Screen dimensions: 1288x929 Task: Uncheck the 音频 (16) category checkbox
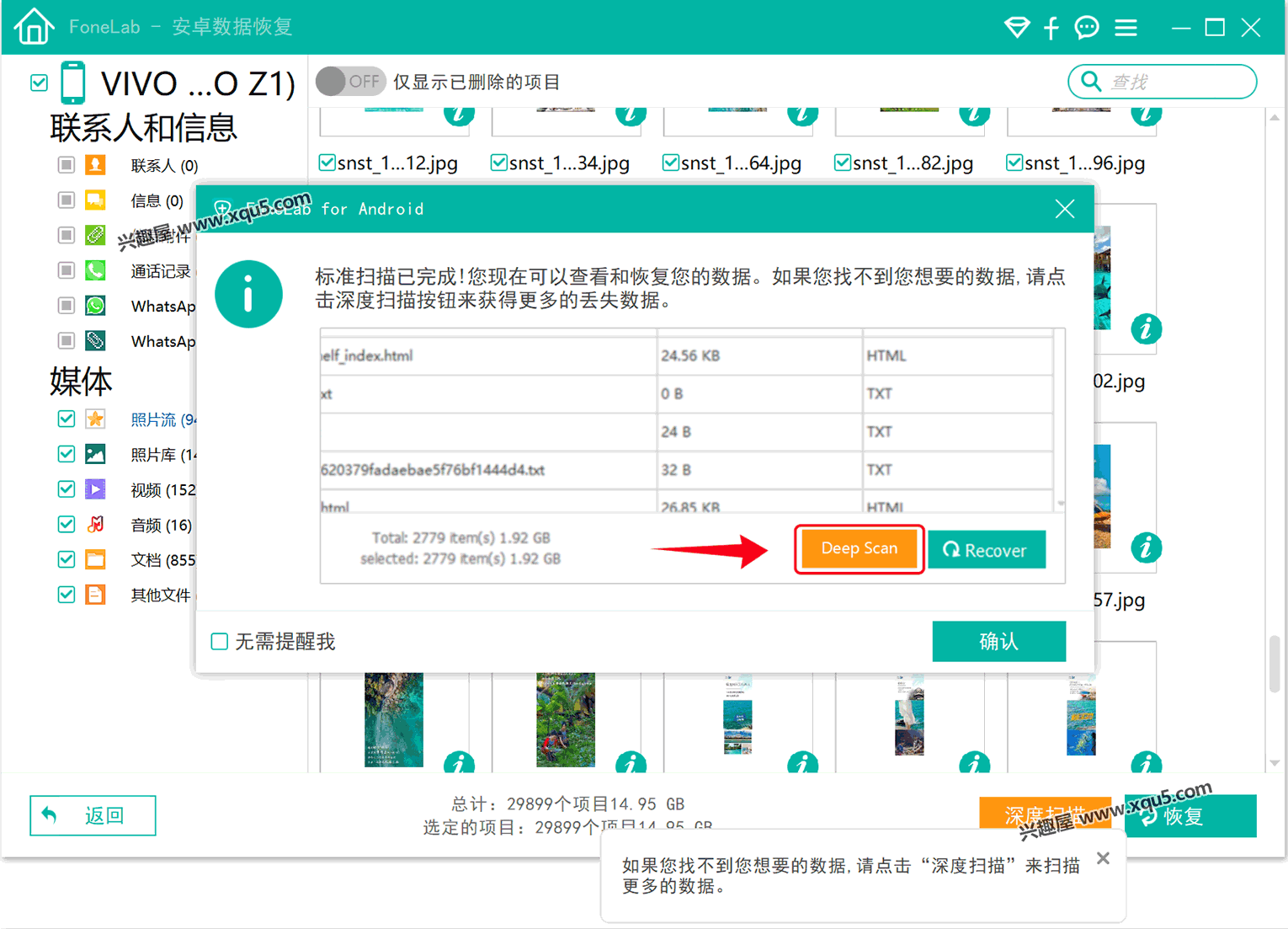coord(67,524)
